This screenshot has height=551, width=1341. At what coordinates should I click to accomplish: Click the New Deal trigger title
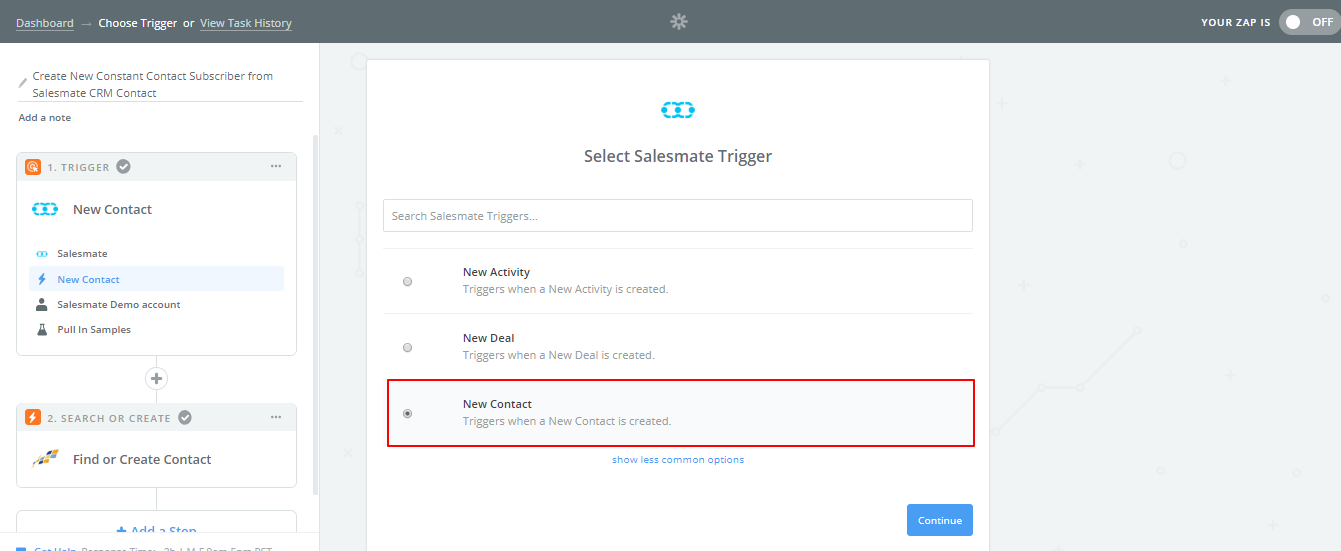489,338
